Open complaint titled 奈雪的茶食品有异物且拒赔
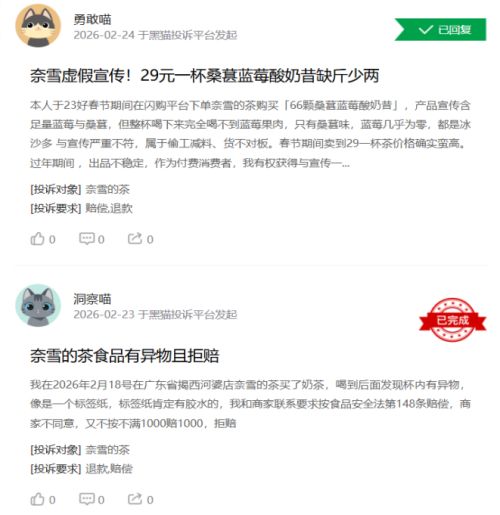 [x=125, y=356]
